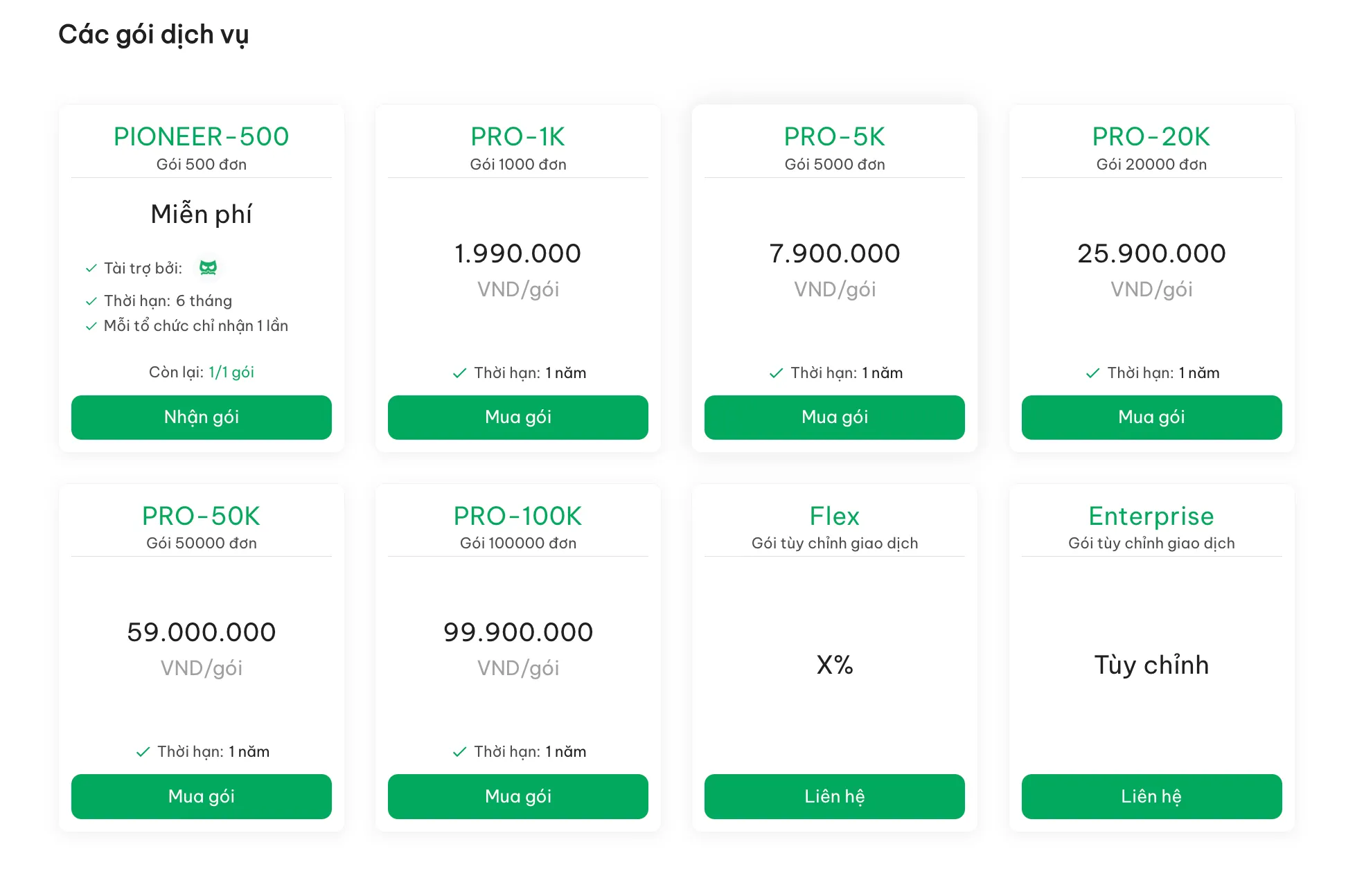Screen dimensions: 1355x896
Task: Click the checkmark in the PRO-100K card
Action: [459, 752]
